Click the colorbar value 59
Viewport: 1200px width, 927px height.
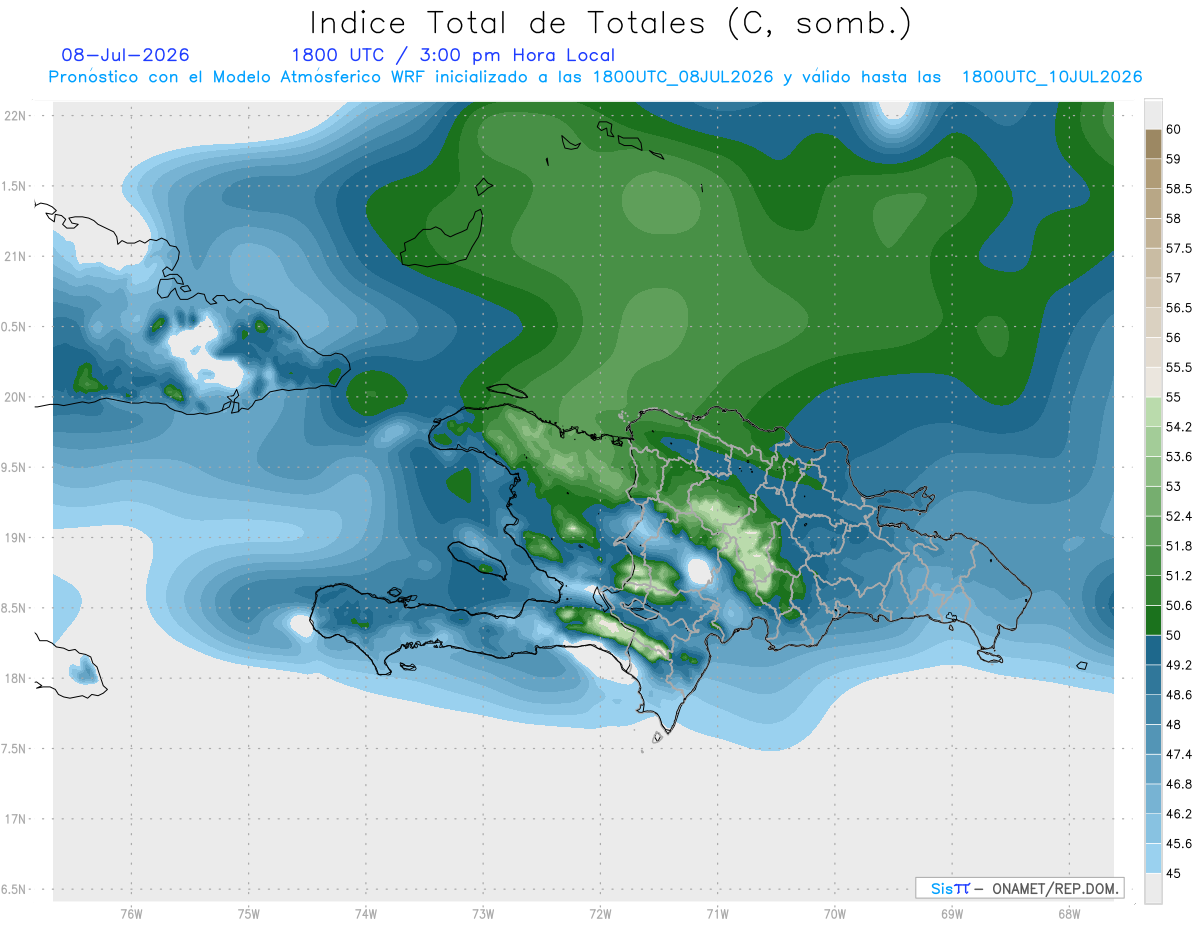pyautogui.click(x=1173, y=159)
